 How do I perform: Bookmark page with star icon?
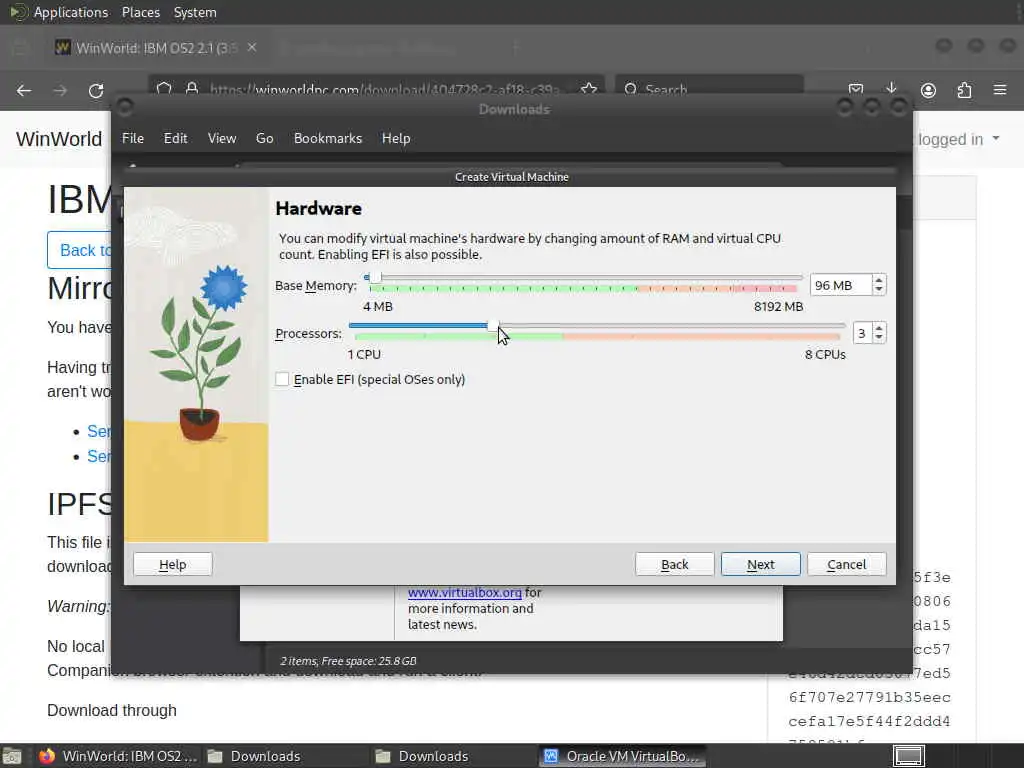(588, 89)
